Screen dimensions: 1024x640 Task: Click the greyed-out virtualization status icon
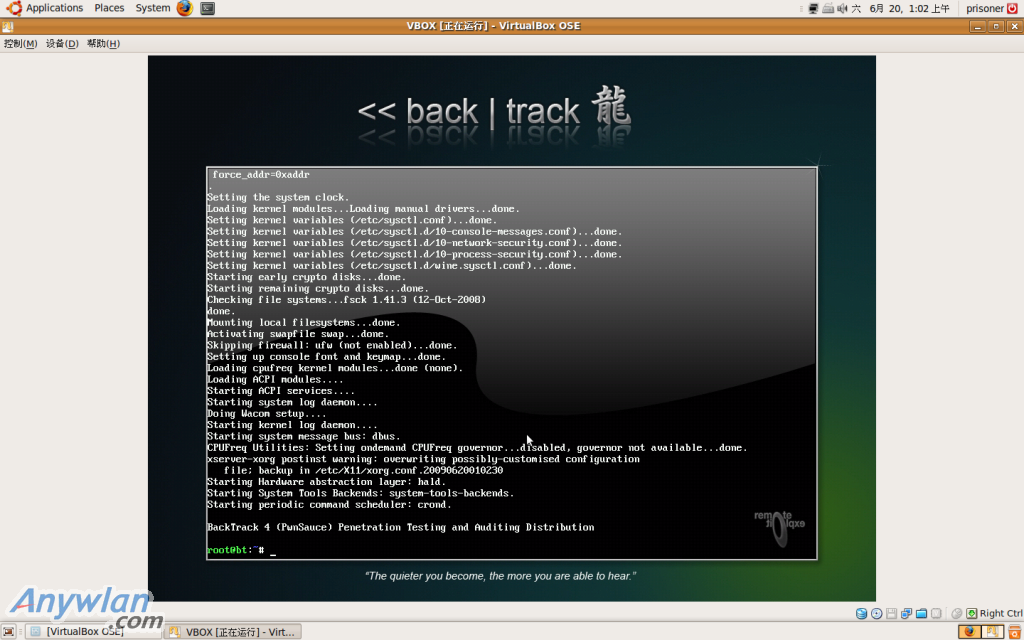click(936, 613)
